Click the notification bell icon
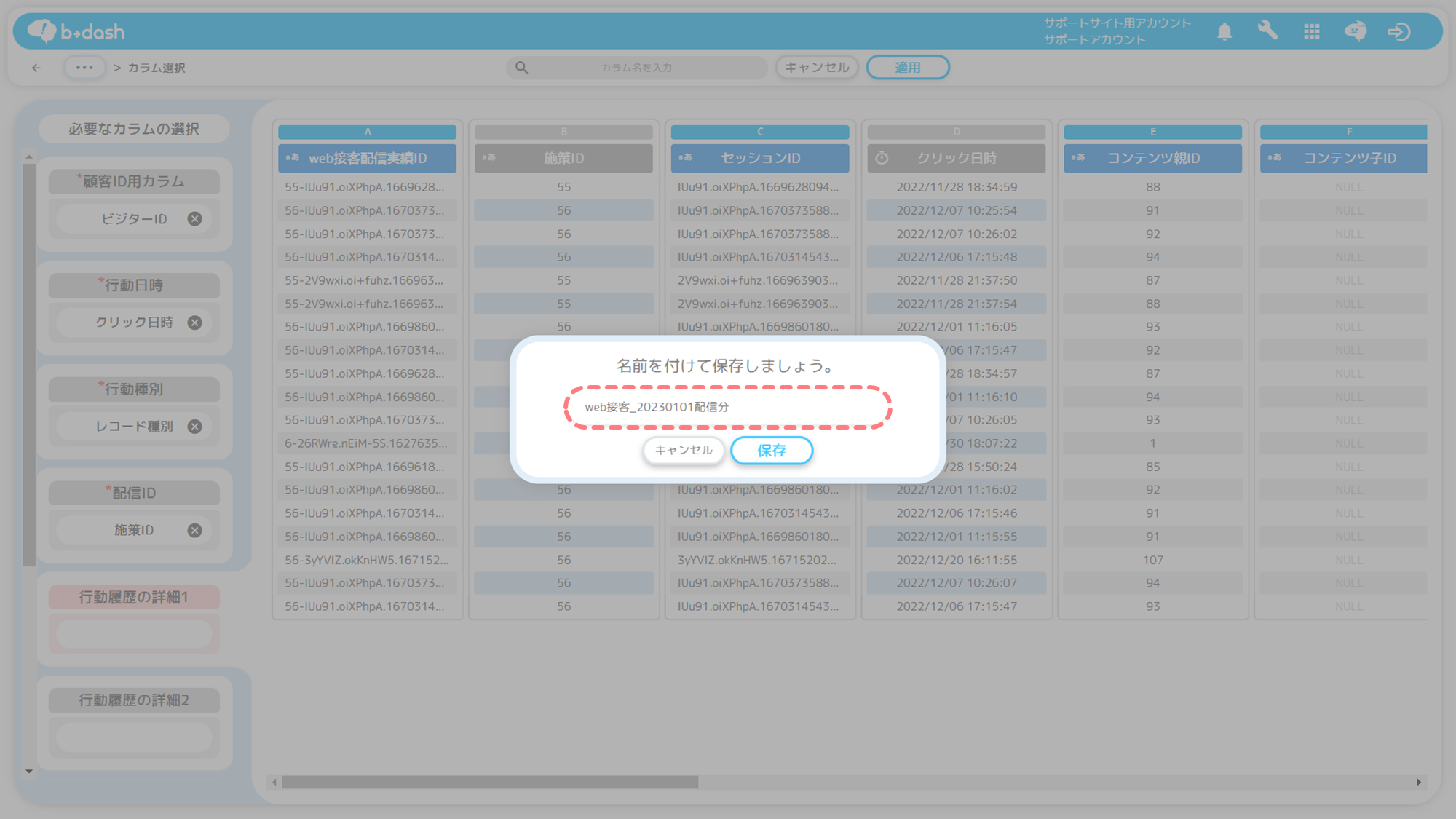1456x819 pixels. pos(1224,32)
